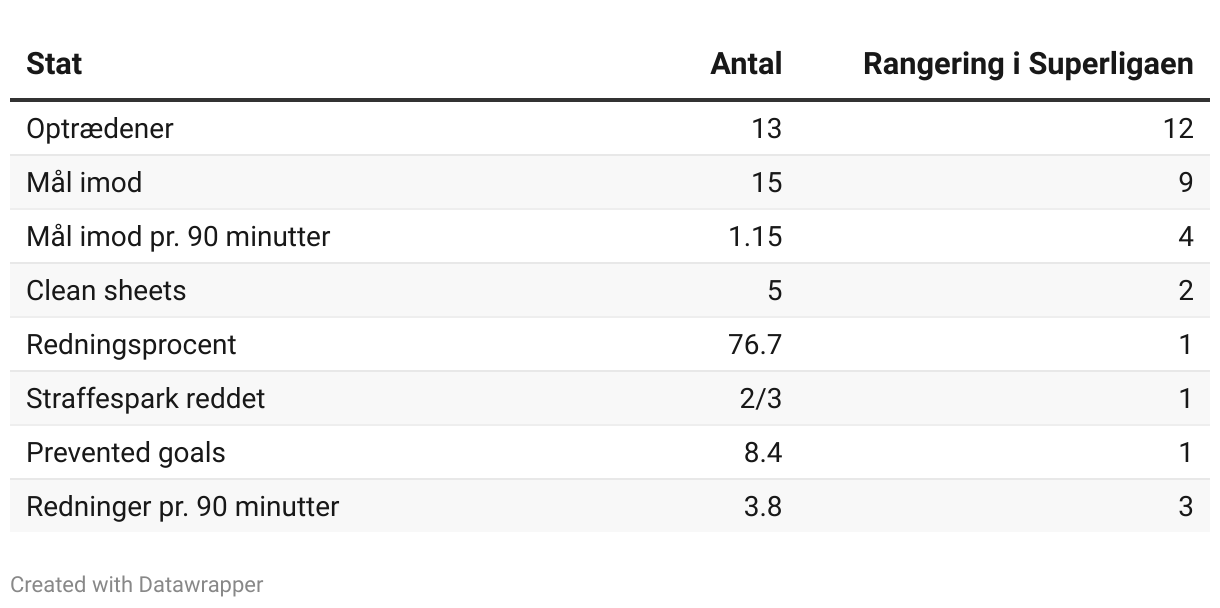This screenshot has width=1220, height=608.
Task: Click the Antal column header
Action: click(x=746, y=64)
